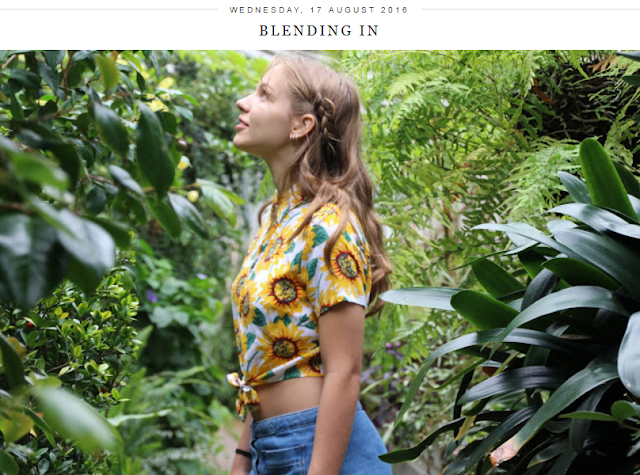The image size is (640, 475).
Task: Open the blog post main photo
Action: click(x=320, y=262)
